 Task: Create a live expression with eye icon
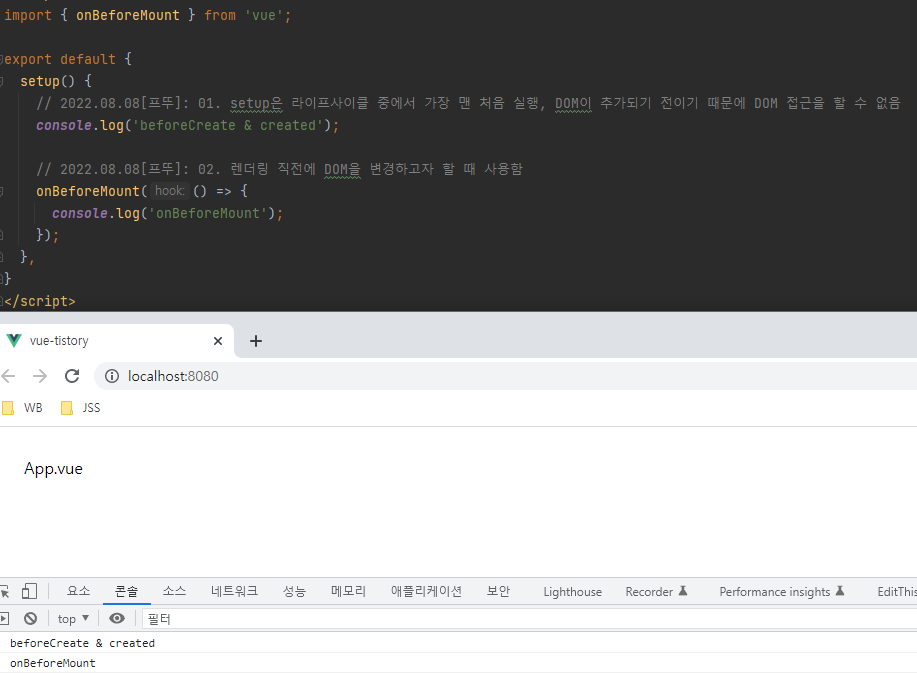(117, 619)
